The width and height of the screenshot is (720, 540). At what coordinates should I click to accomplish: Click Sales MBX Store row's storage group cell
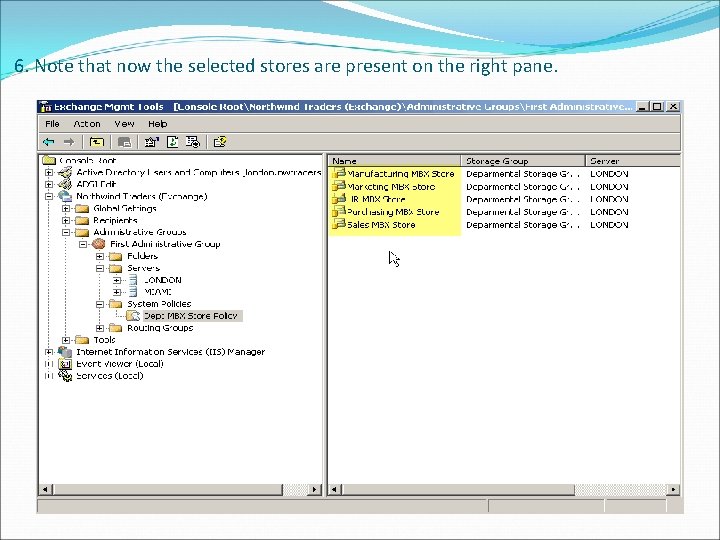(523, 225)
